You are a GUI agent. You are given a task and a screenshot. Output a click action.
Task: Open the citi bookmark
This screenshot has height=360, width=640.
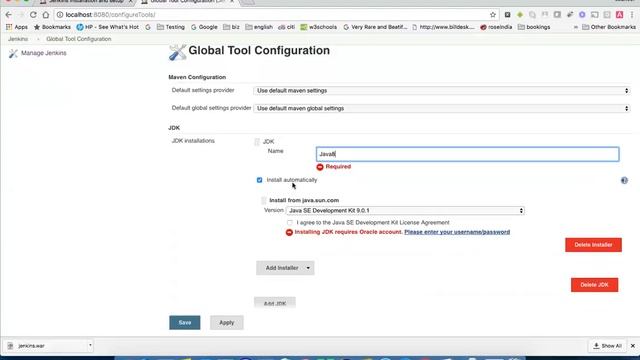click(x=287, y=27)
